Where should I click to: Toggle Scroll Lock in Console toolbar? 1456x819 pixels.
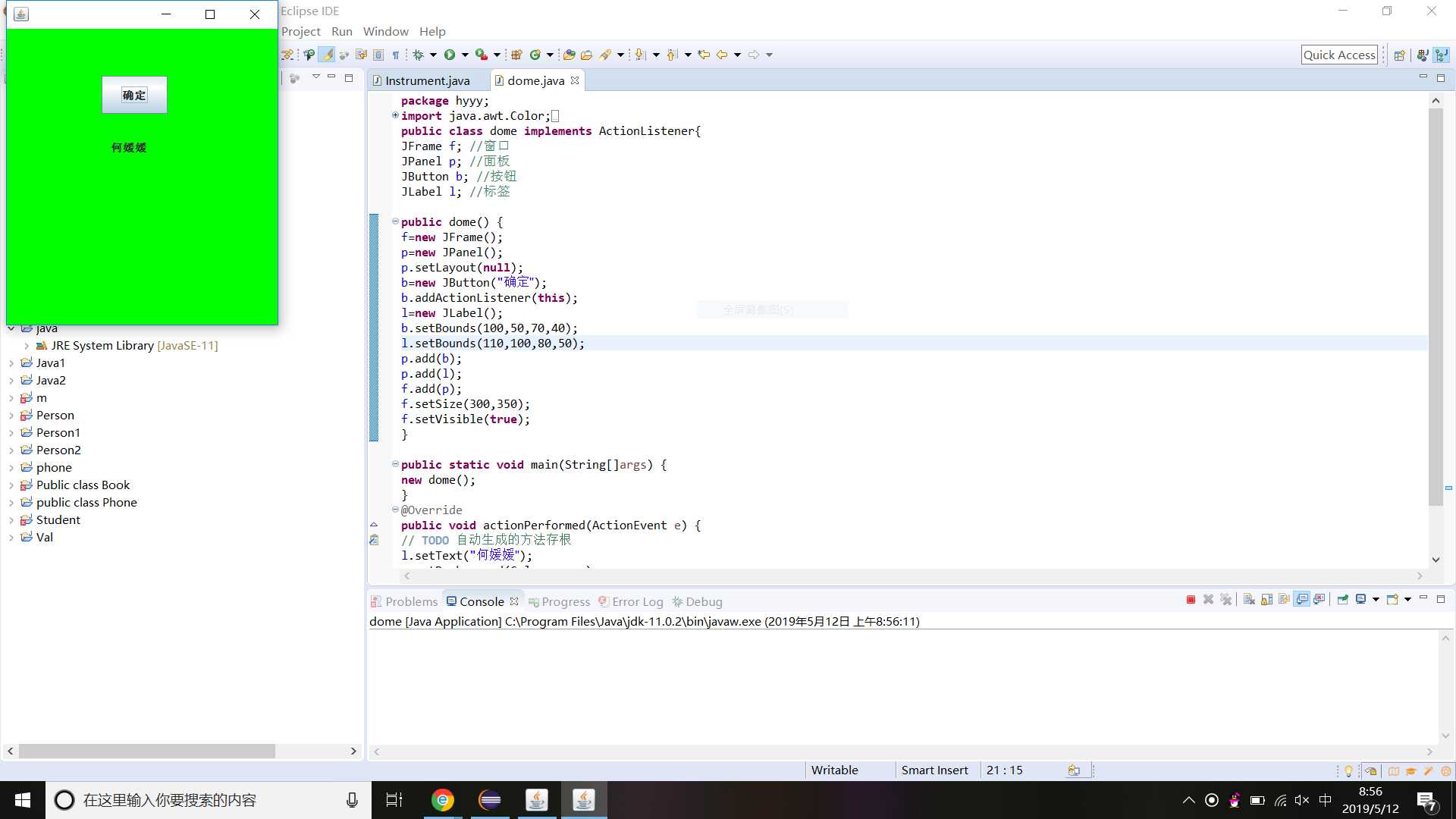[1266, 600]
